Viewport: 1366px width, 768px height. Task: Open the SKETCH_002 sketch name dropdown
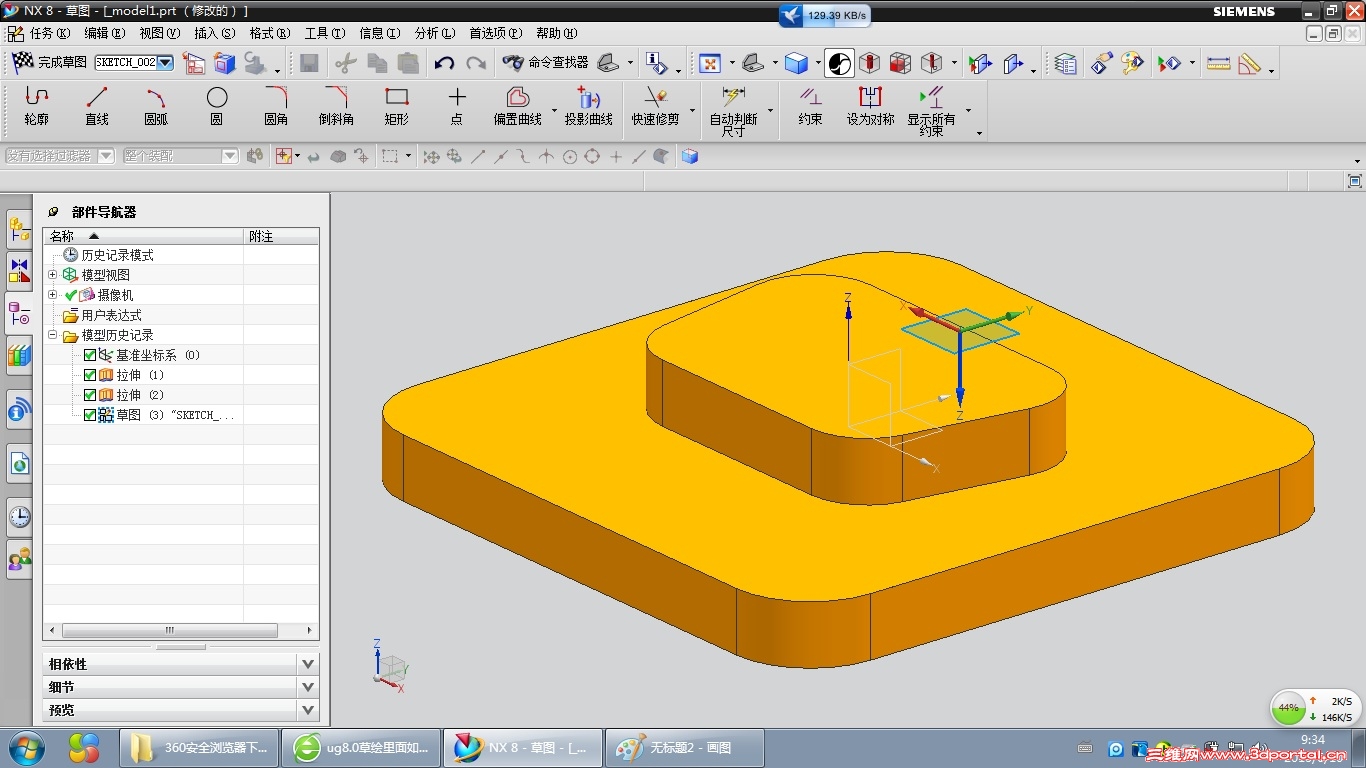[x=165, y=62]
